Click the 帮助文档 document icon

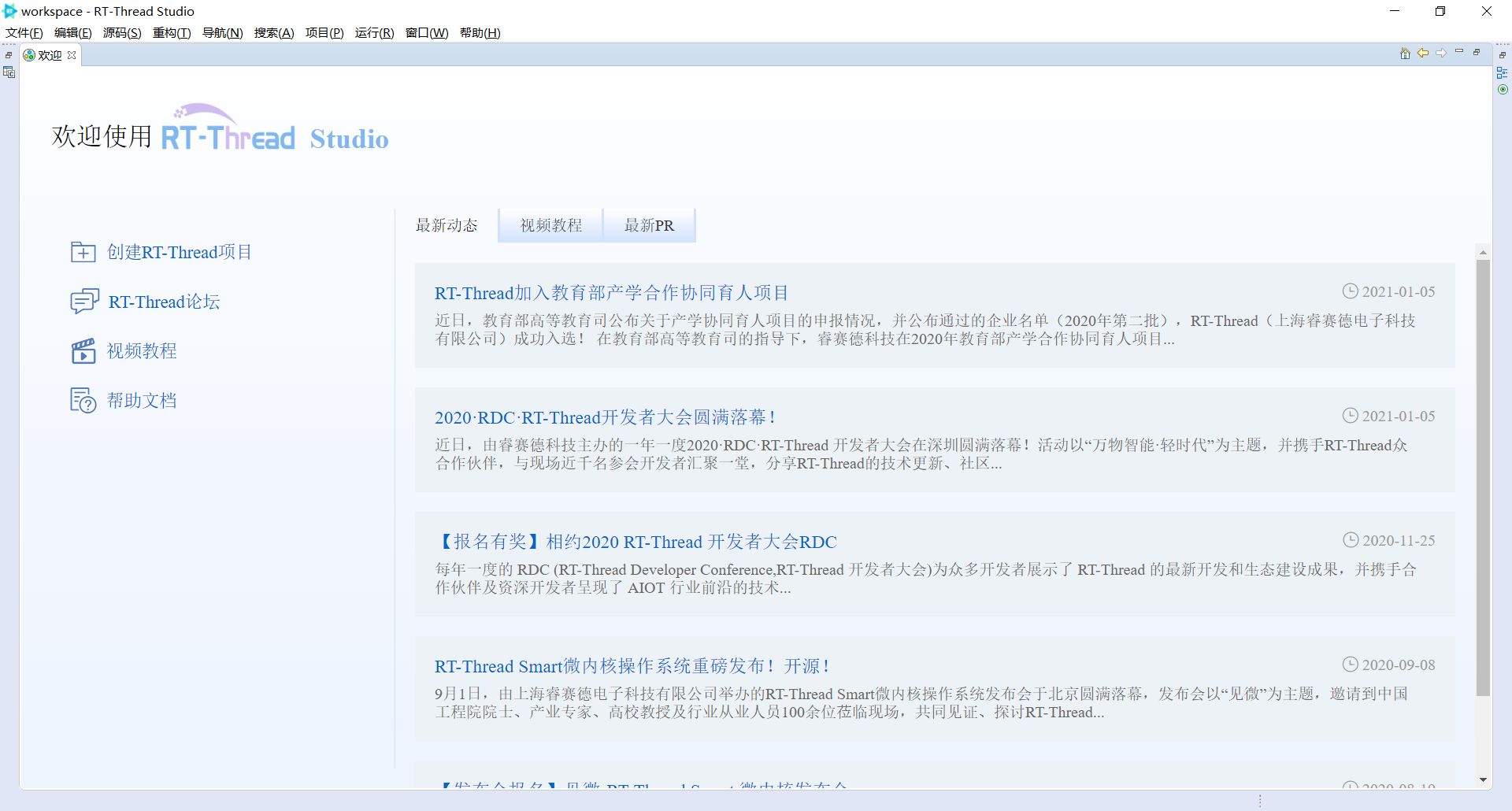[83, 400]
